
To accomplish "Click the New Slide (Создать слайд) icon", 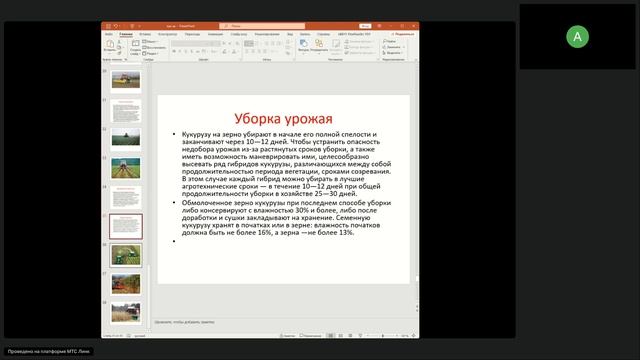I will (x=135, y=43).
